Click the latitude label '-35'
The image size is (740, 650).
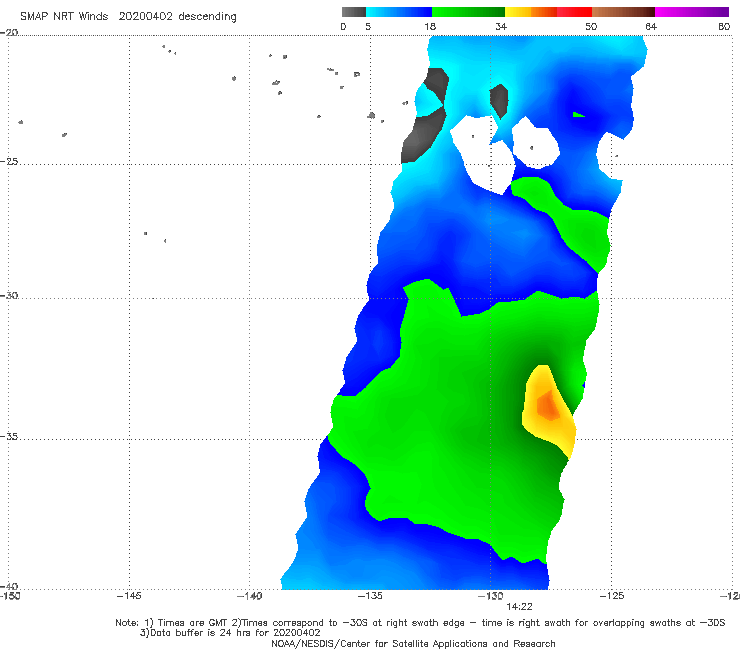(x=9, y=436)
